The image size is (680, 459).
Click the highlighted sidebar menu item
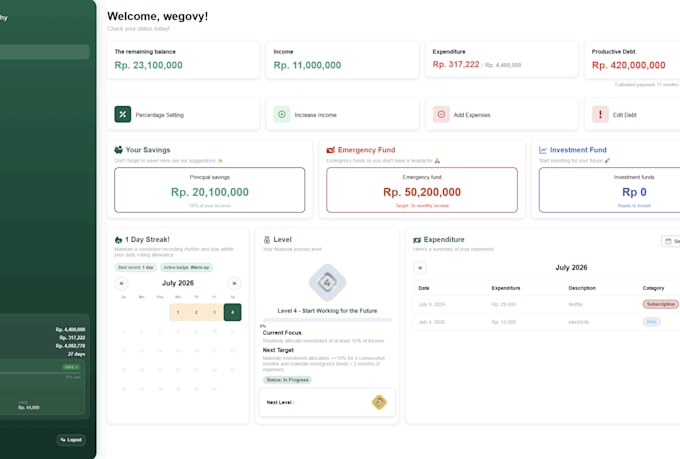(x=45, y=52)
